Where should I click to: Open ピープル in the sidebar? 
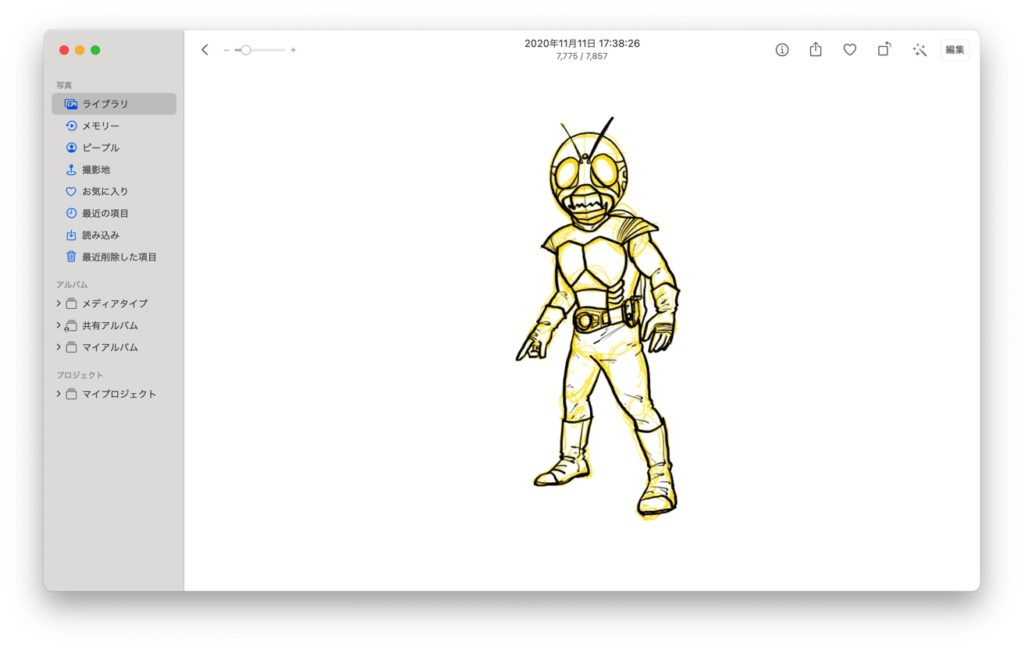(114, 148)
